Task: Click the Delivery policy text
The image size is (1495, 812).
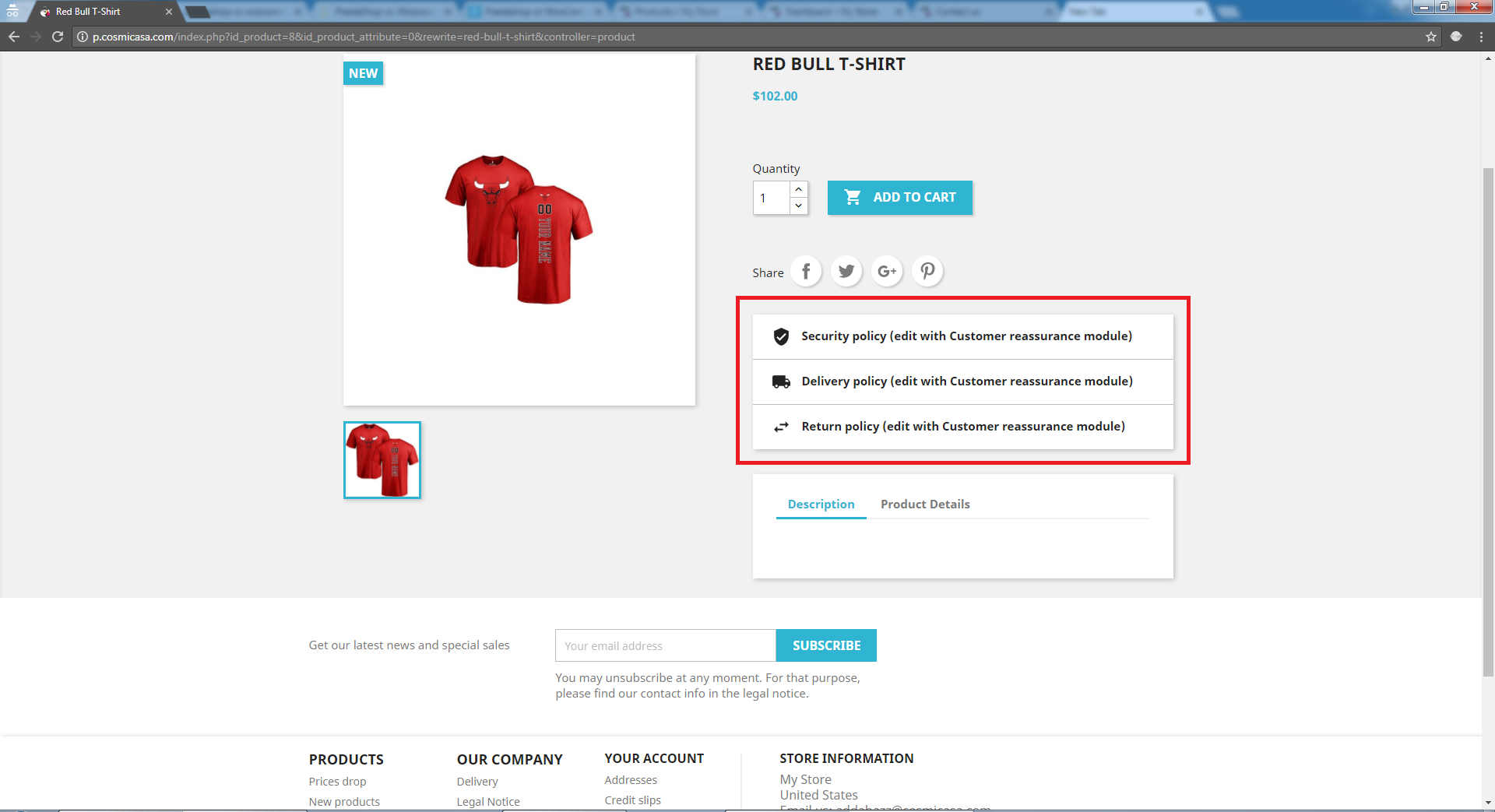Action: pyautogui.click(x=967, y=381)
